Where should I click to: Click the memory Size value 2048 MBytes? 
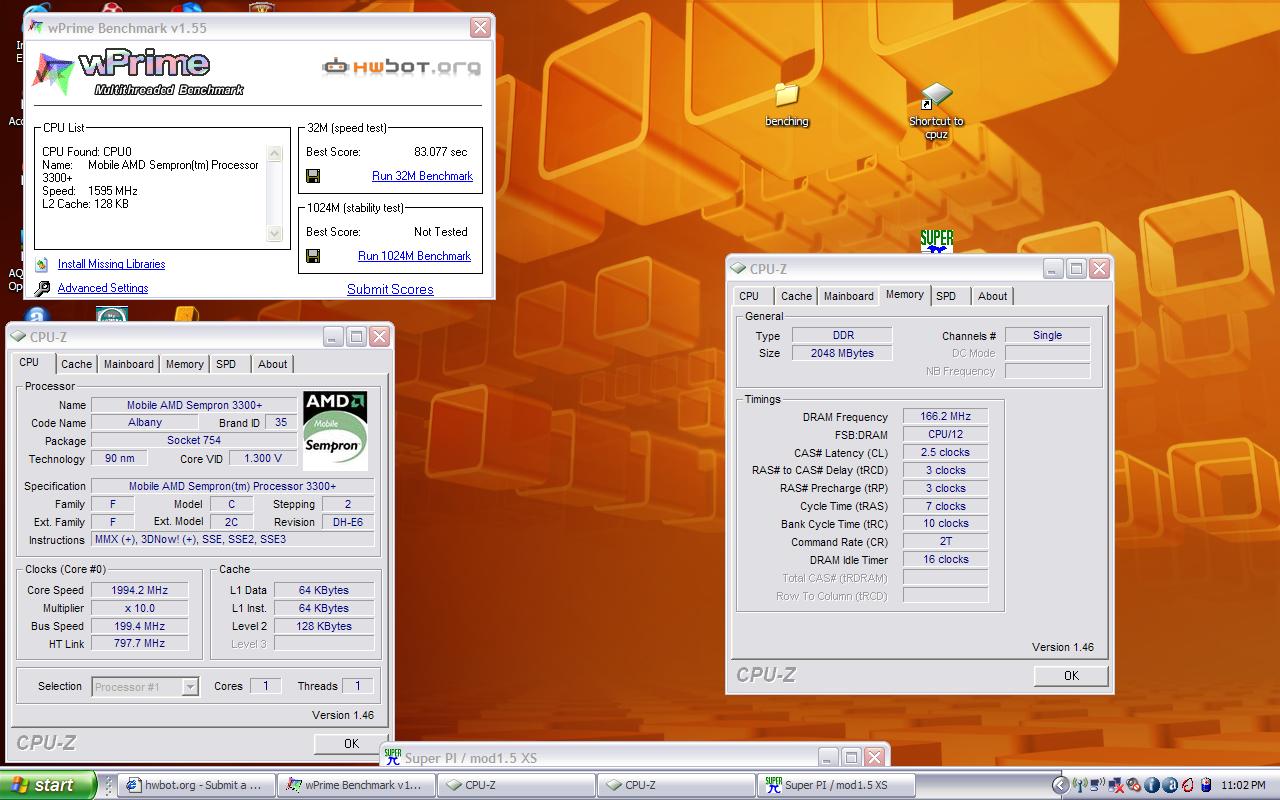pos(842,353)
